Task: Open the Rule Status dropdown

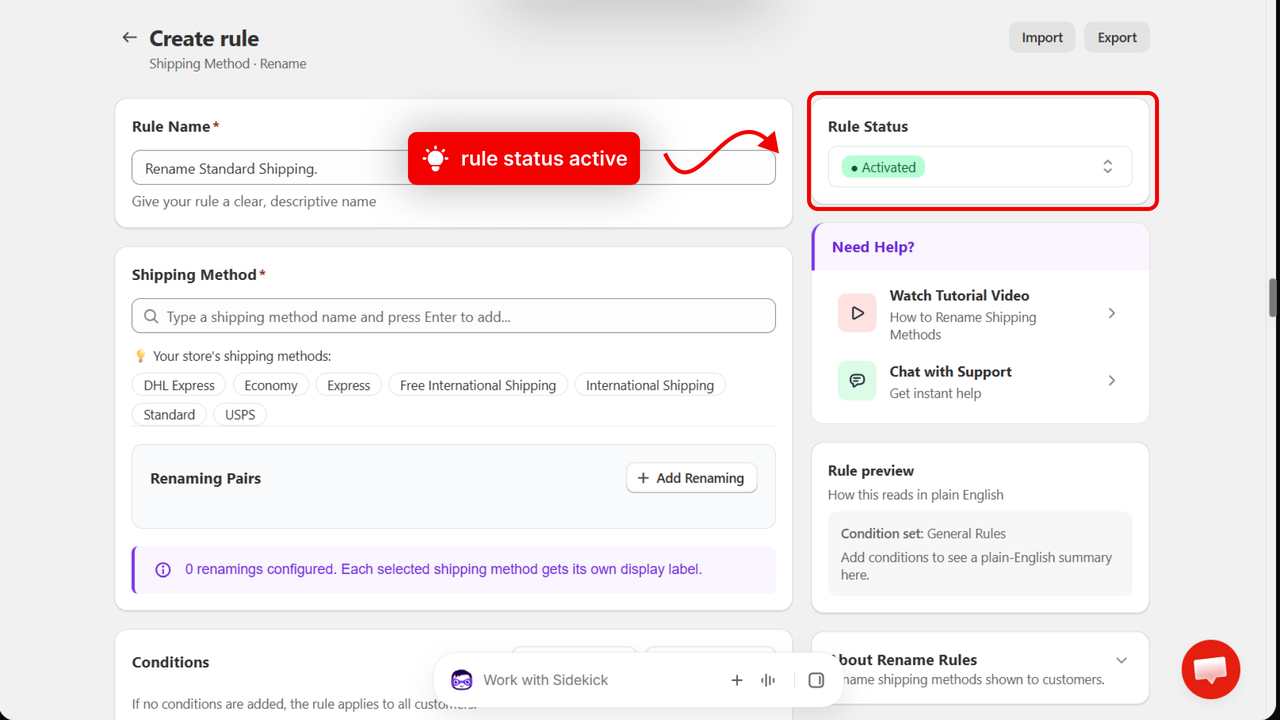Action: (x=980, y=167)
